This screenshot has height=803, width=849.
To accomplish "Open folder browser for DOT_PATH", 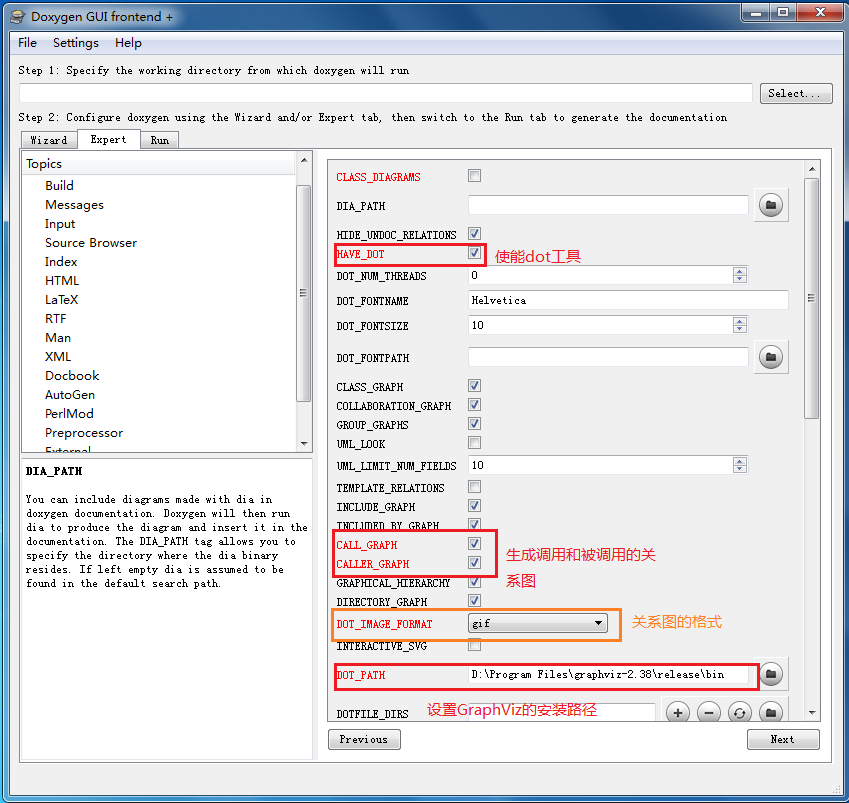I will tap(771, 674).
